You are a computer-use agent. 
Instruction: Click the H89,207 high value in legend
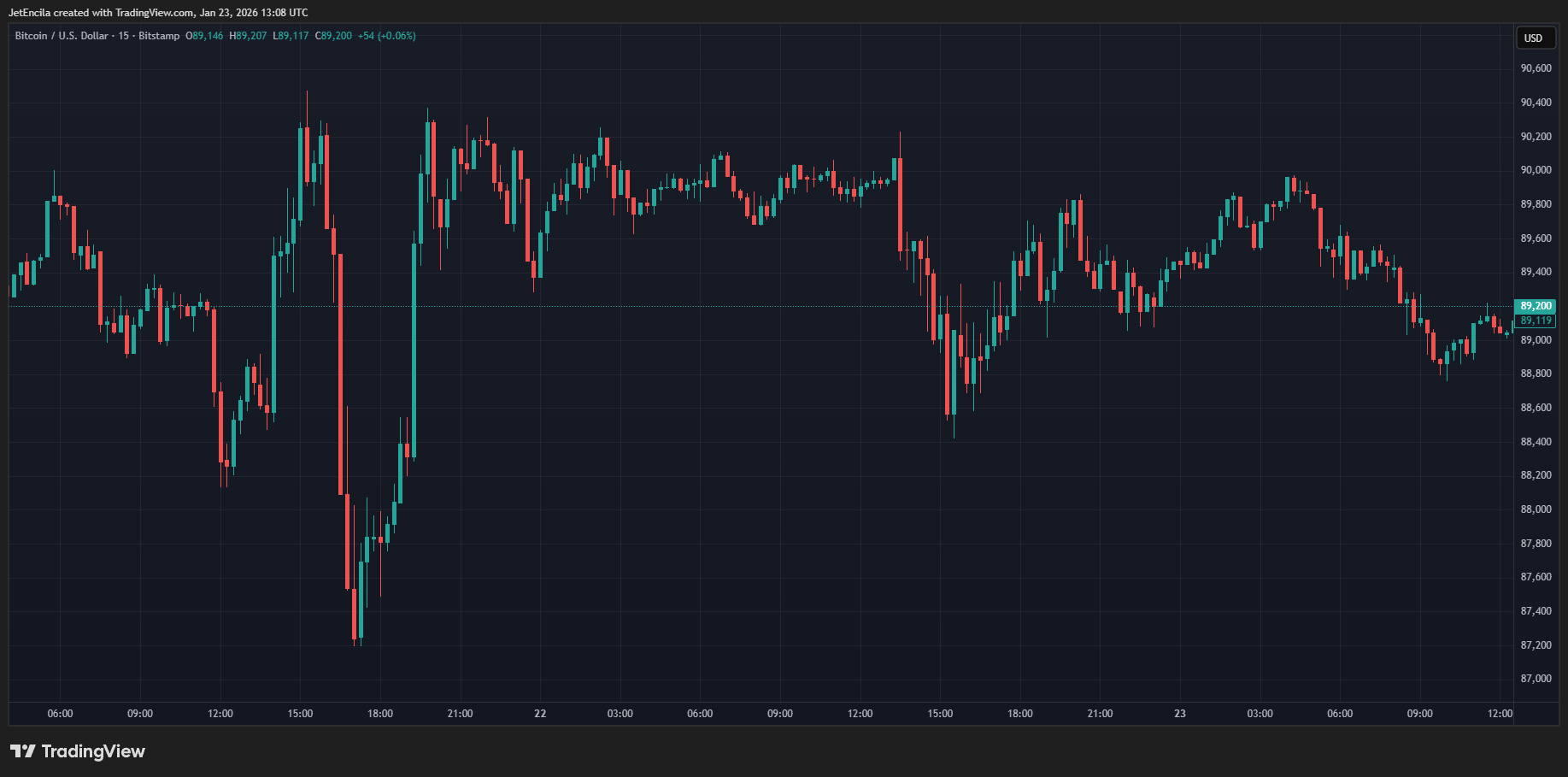coord(248,36)
